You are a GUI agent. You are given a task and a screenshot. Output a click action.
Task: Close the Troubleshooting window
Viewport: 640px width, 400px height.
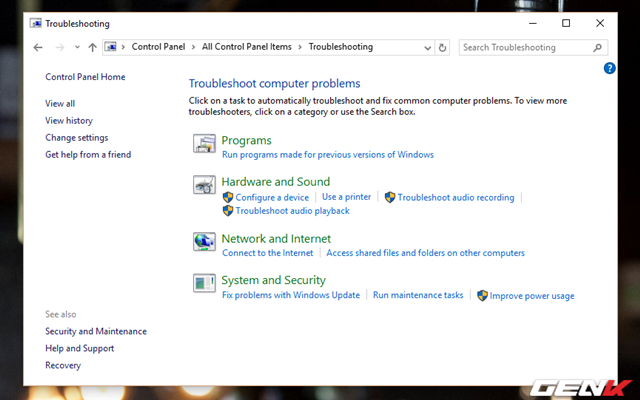(600, 23)
